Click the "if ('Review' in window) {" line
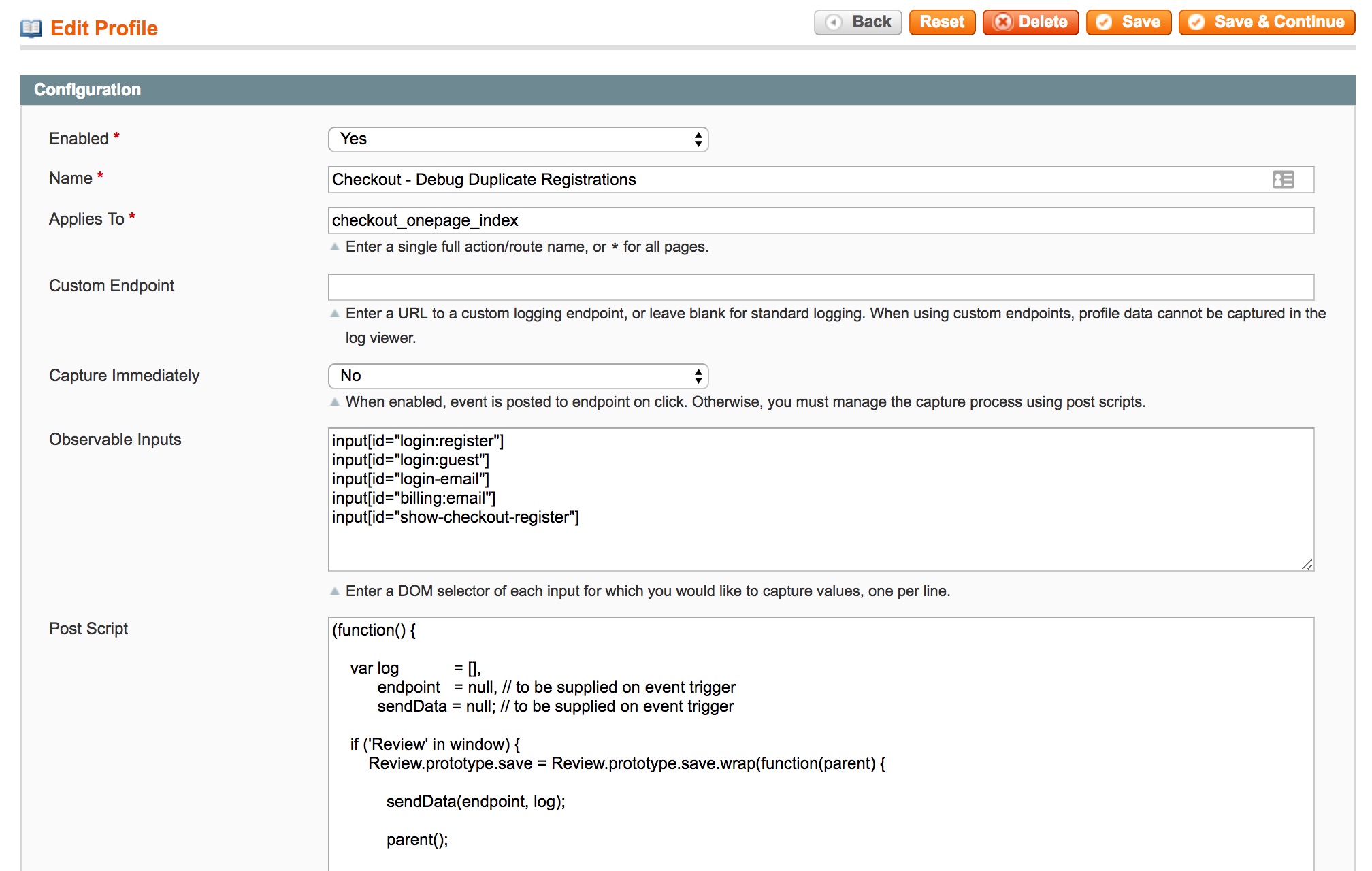The width and height of the screenshot is (1372, 871). (435, 744)
